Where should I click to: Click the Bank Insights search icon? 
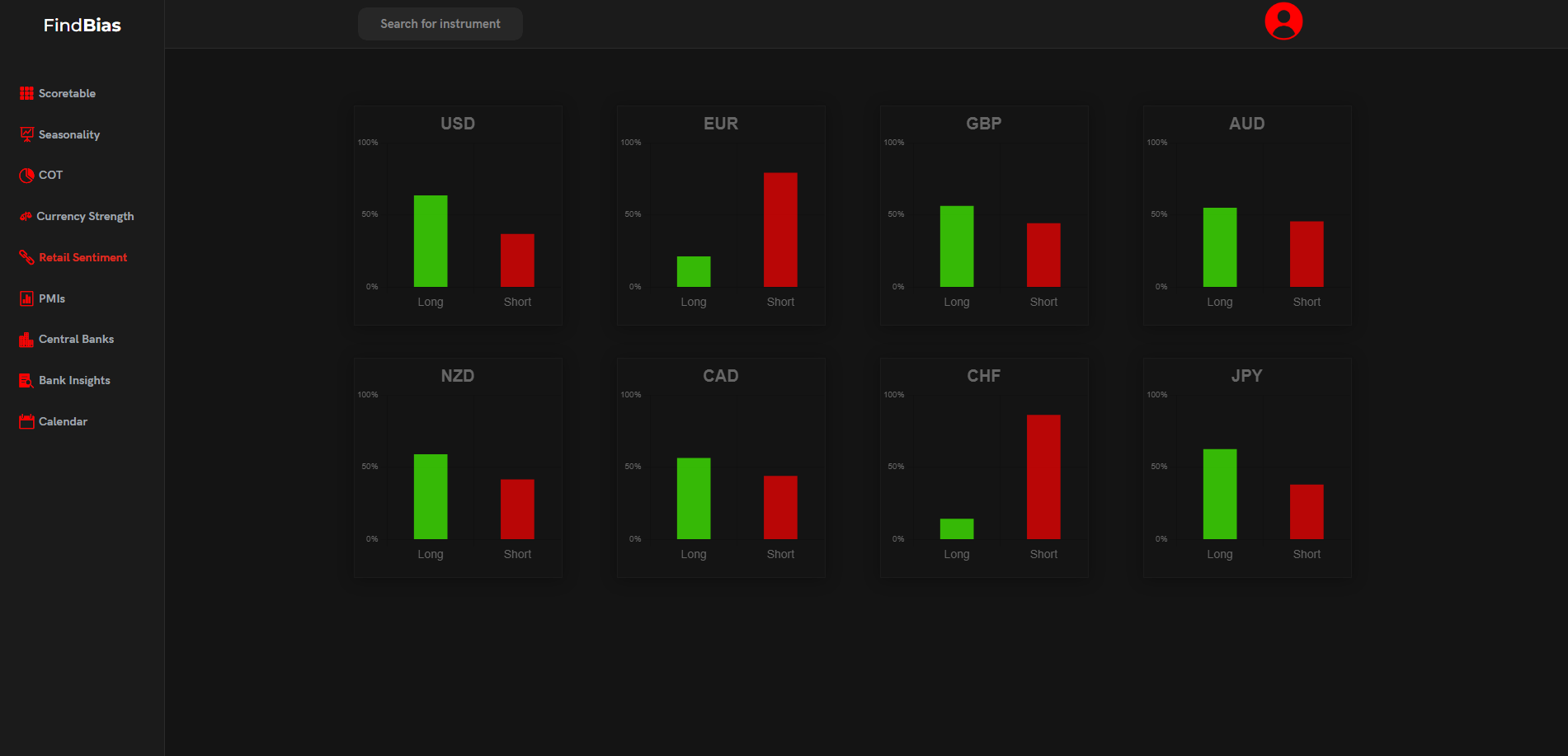click(26, 380)
